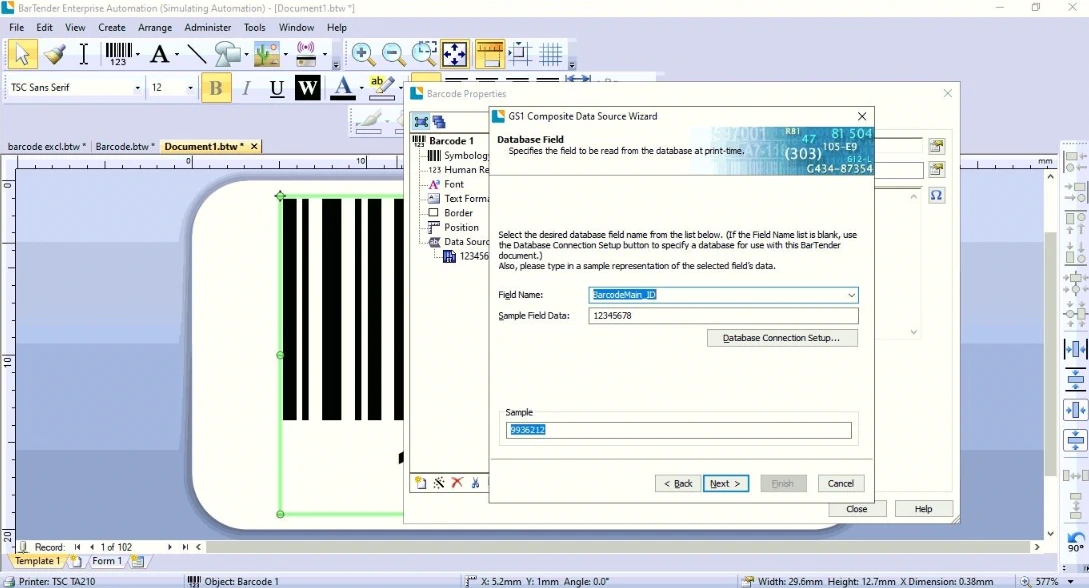
Task: Jump to the last database record
Action: click(185, 547)
